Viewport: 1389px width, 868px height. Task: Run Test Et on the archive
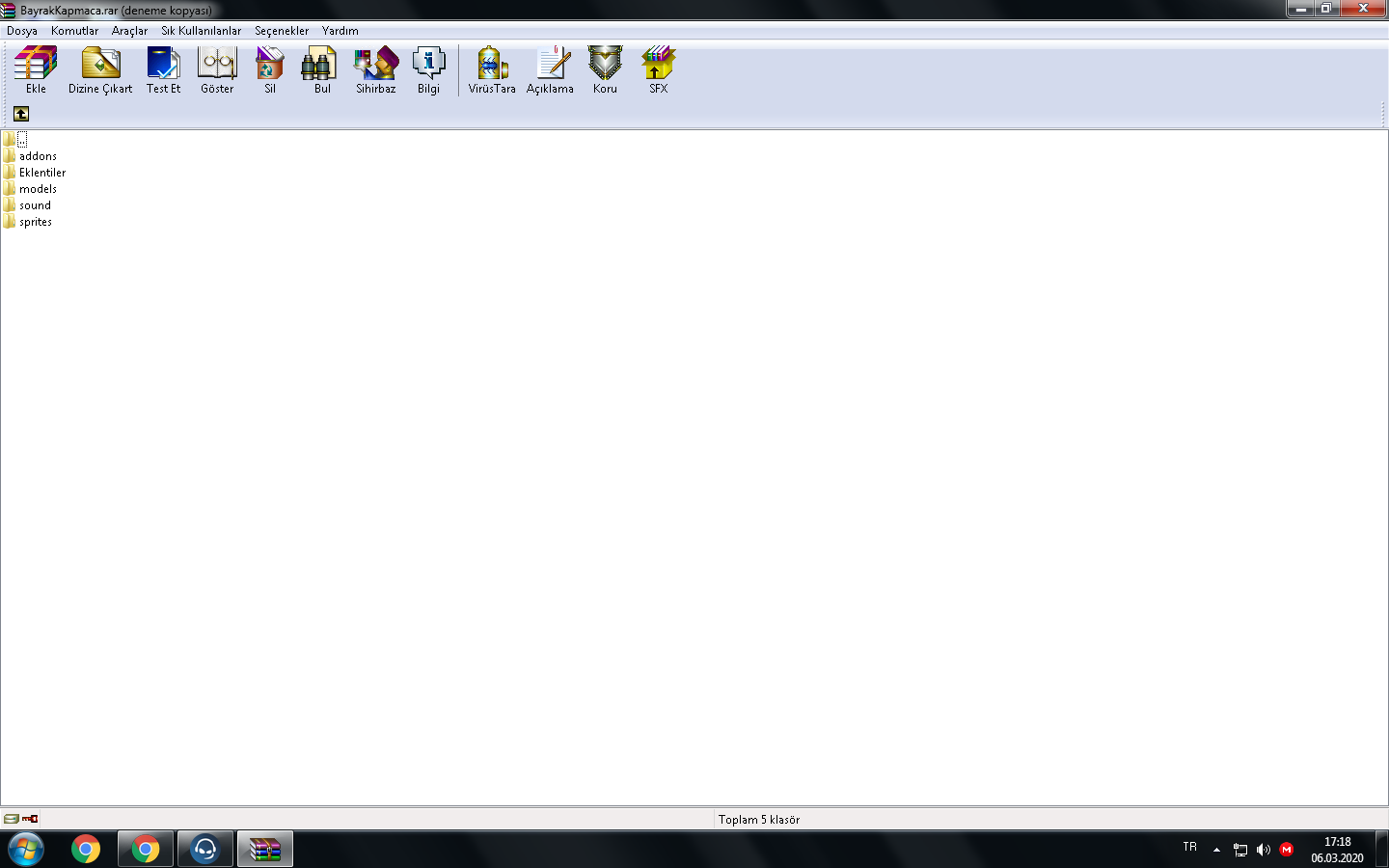point(163,69)
